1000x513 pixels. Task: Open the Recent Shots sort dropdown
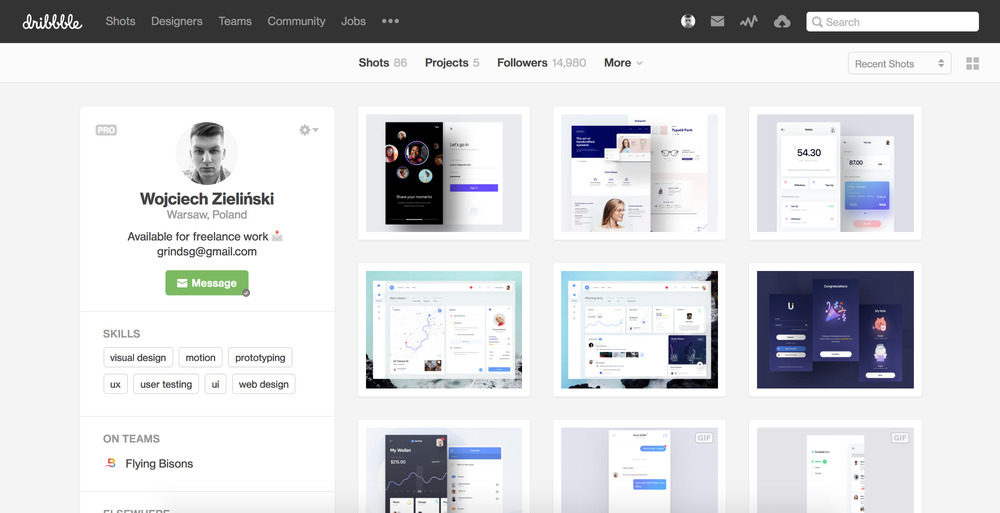[899, 63]
